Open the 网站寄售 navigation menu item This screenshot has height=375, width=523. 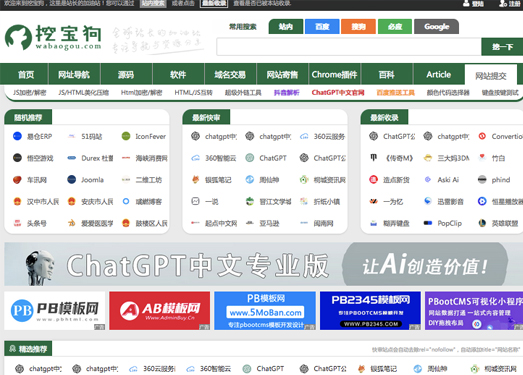tap(282, 74)
